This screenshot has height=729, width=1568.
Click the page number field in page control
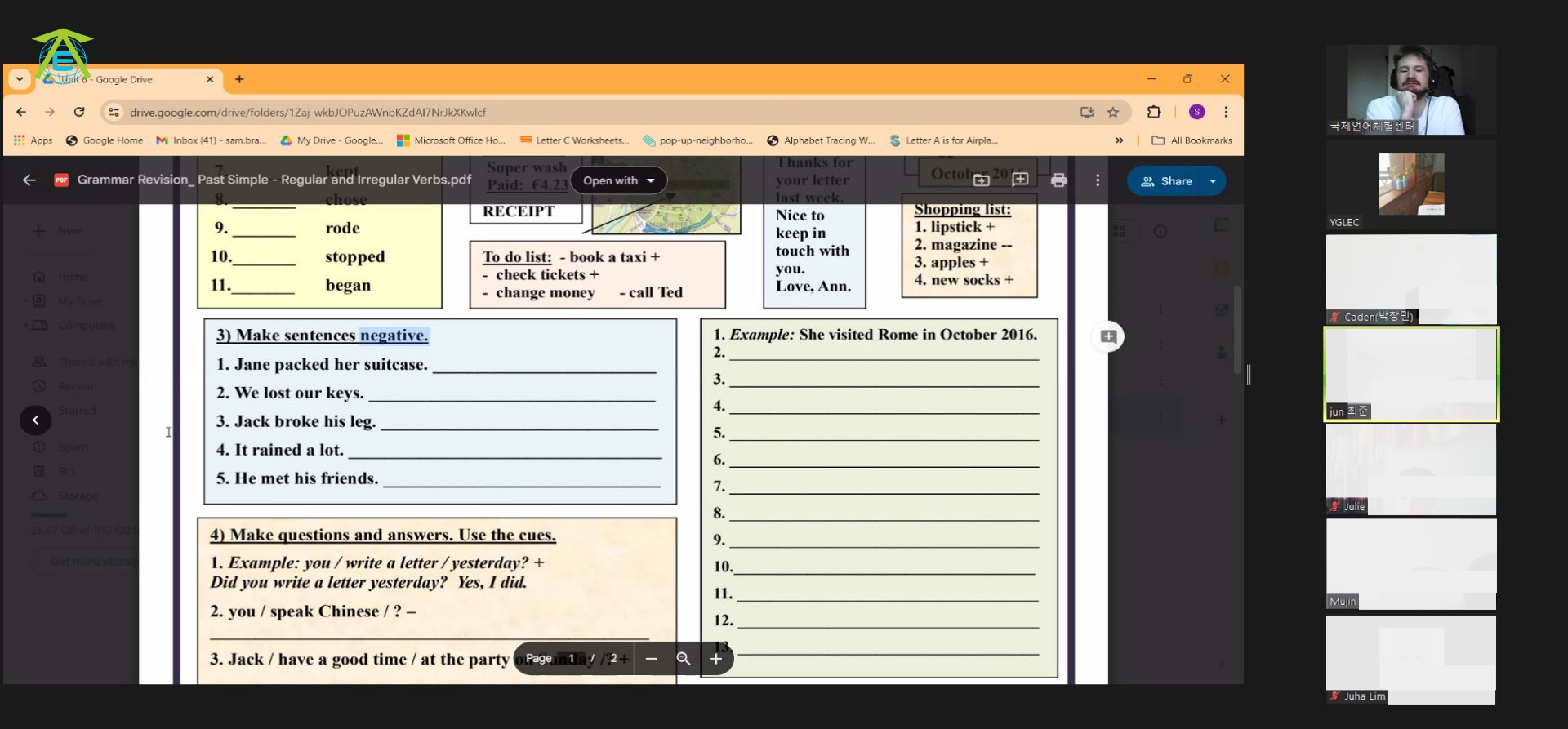(572, 658)
